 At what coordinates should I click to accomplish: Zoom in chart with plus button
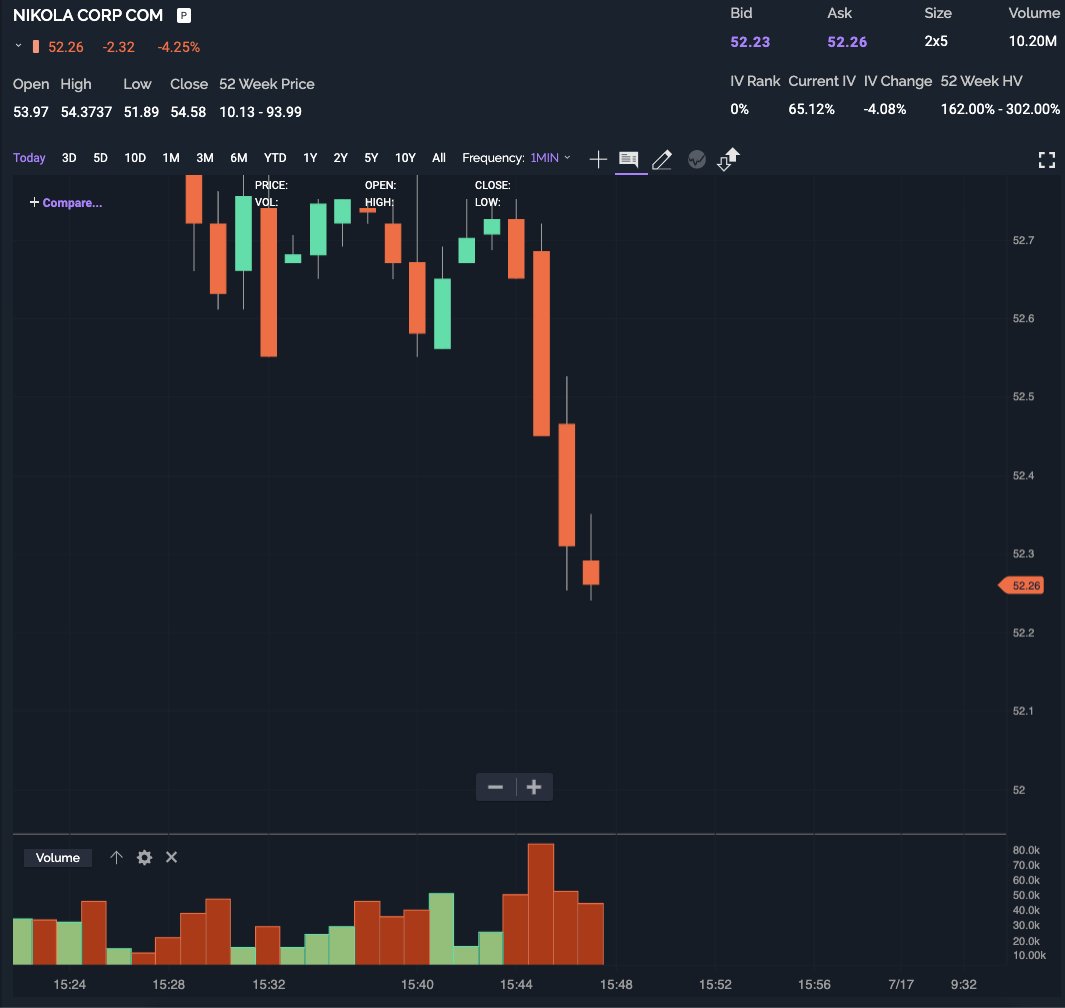[534, 787]
